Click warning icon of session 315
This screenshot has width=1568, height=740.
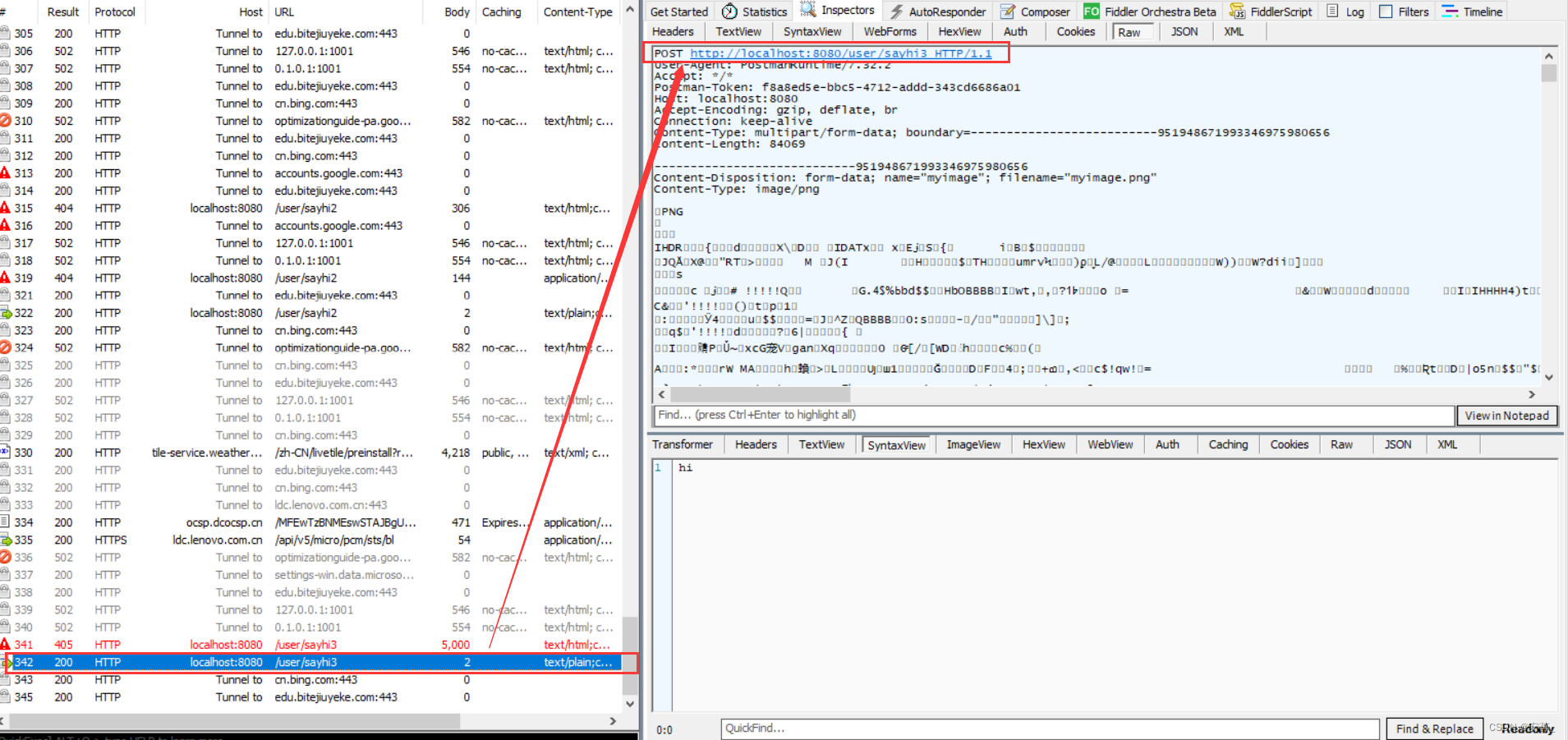5,208
